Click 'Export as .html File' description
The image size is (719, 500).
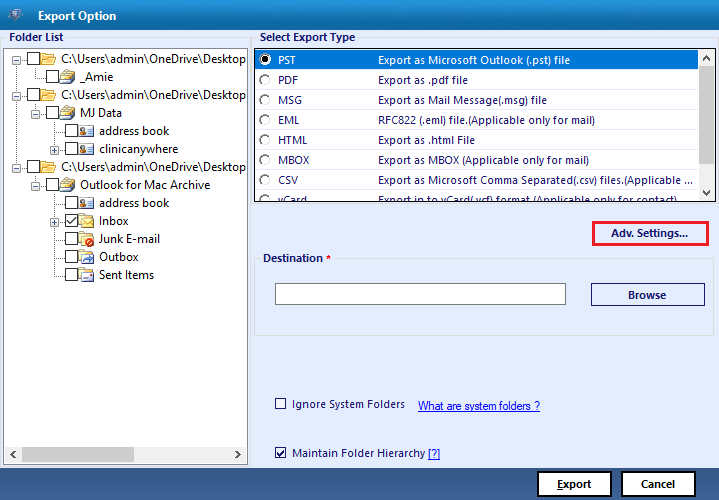pyautogui.click(x=426, y=139)
